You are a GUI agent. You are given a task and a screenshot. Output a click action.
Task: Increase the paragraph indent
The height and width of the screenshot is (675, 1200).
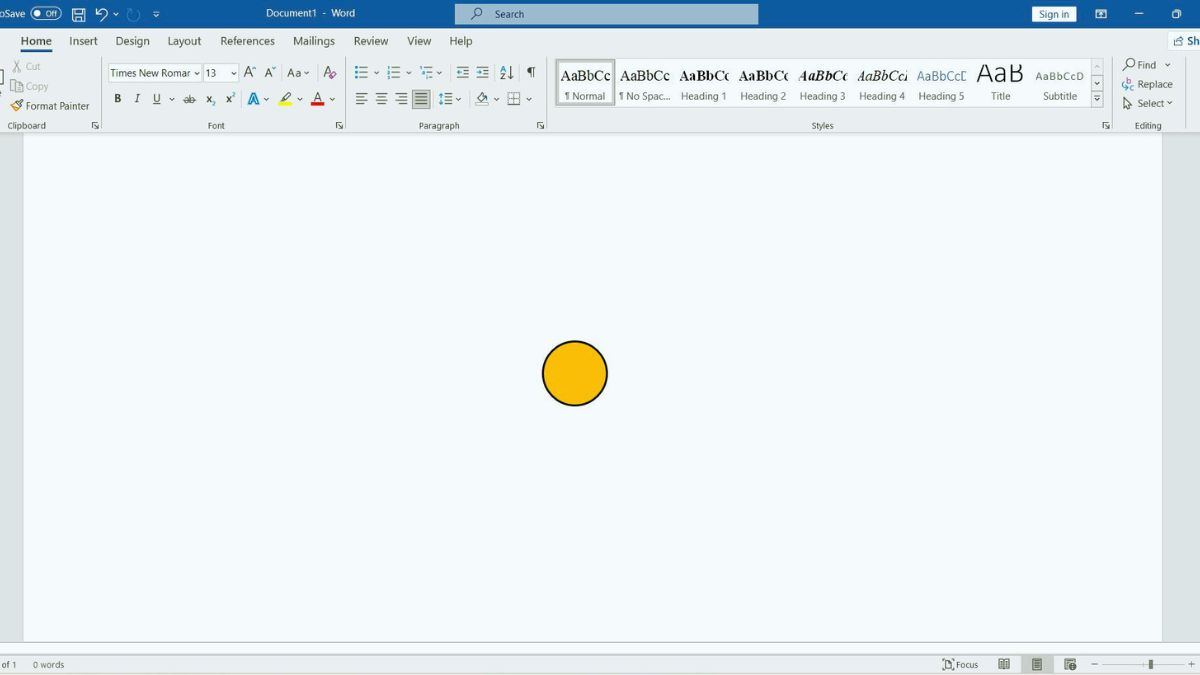[x=483, y=73]
